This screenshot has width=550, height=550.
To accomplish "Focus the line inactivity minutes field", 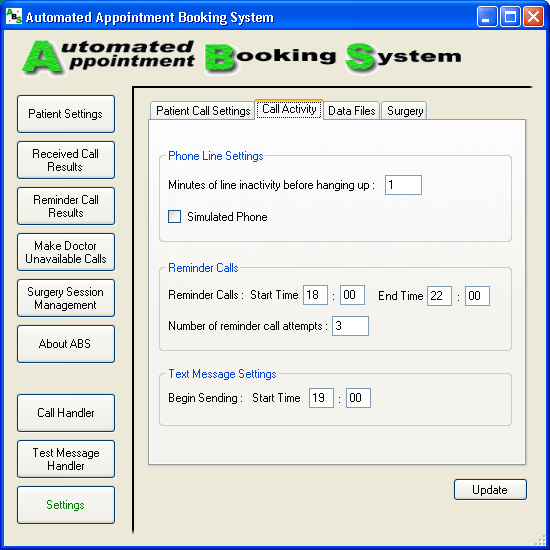I will (x=403, y=185).
